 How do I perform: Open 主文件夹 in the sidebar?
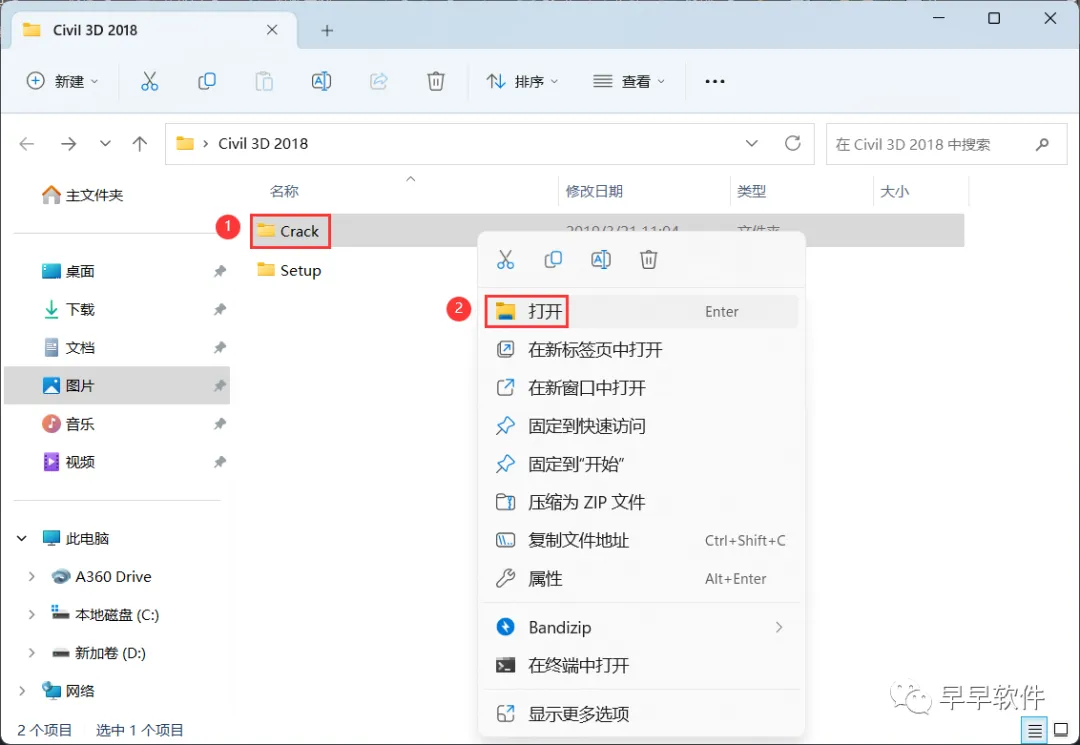(x=83, y=196)
